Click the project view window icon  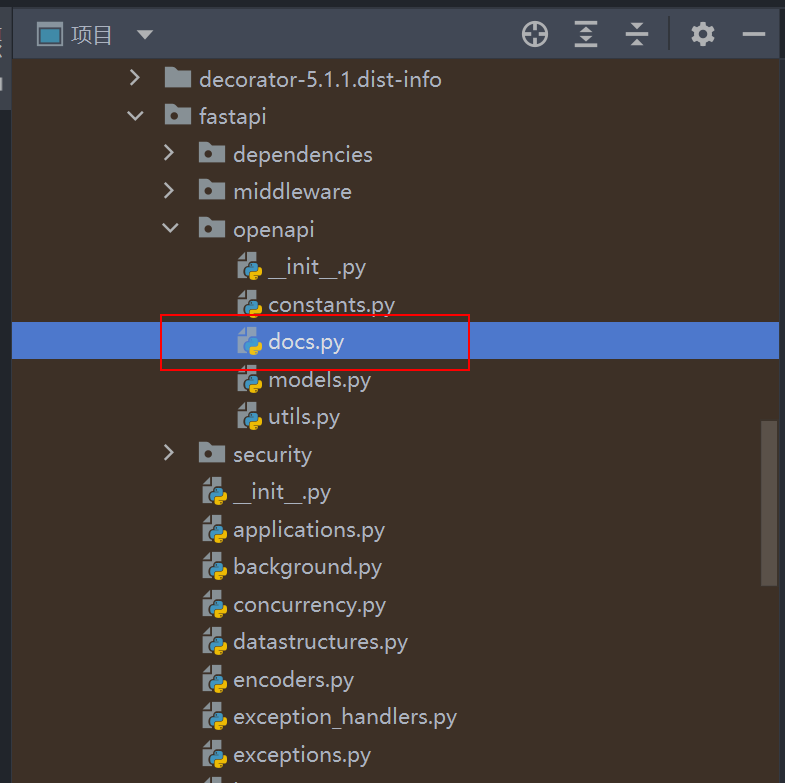coord(50,35)
